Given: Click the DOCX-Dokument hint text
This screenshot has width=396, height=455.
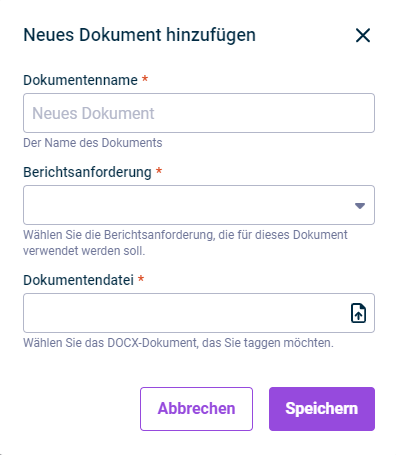Looking at the screenshot, I should (178, 343).
